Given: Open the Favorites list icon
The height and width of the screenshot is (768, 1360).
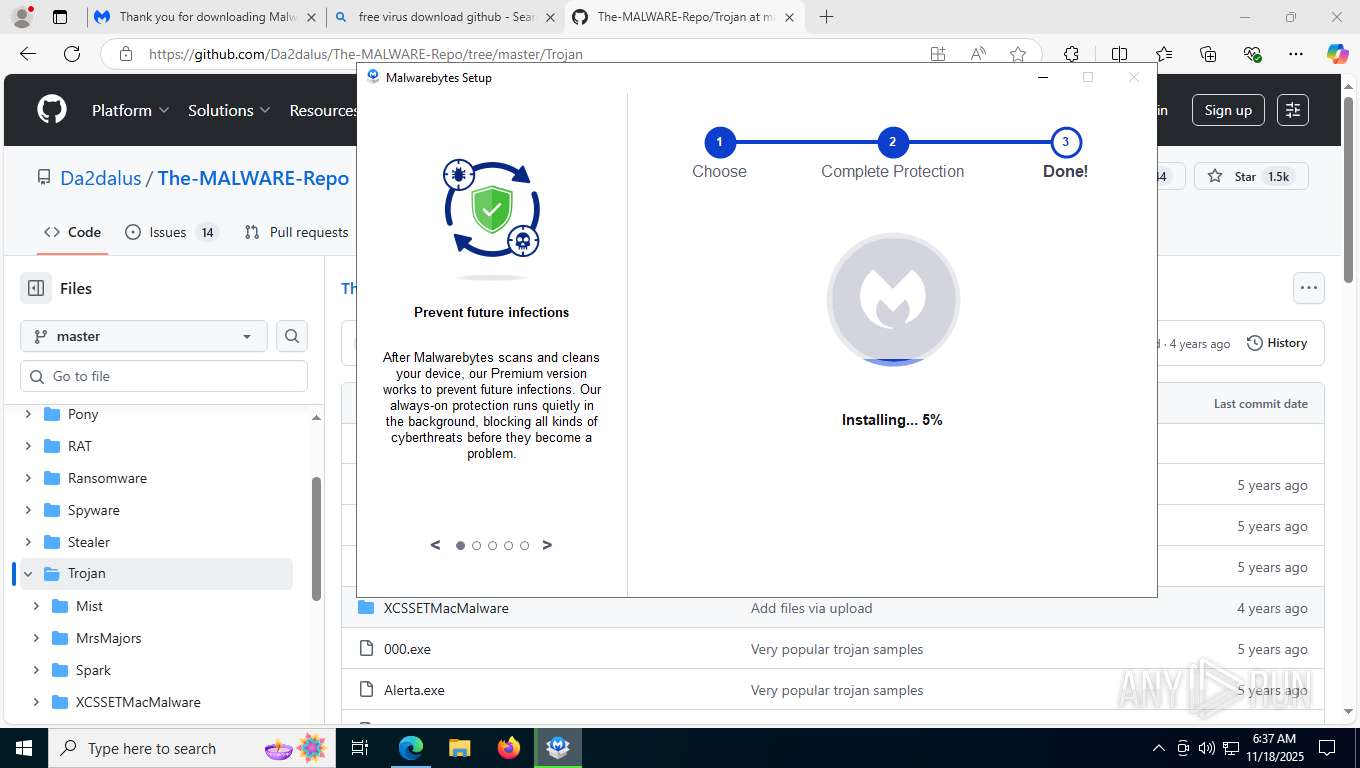Looking at the screenshot, I should 1164,54.
